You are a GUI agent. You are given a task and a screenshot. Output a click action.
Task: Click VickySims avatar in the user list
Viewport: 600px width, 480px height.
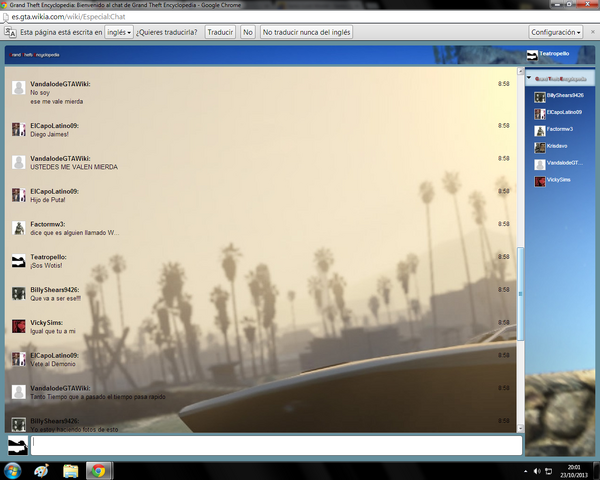click(540, 181)
